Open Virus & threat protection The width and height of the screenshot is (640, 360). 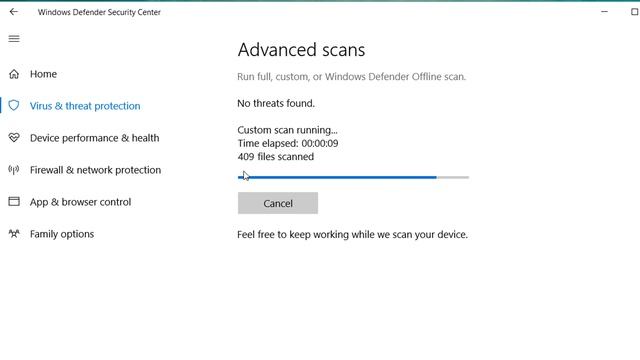85,106
